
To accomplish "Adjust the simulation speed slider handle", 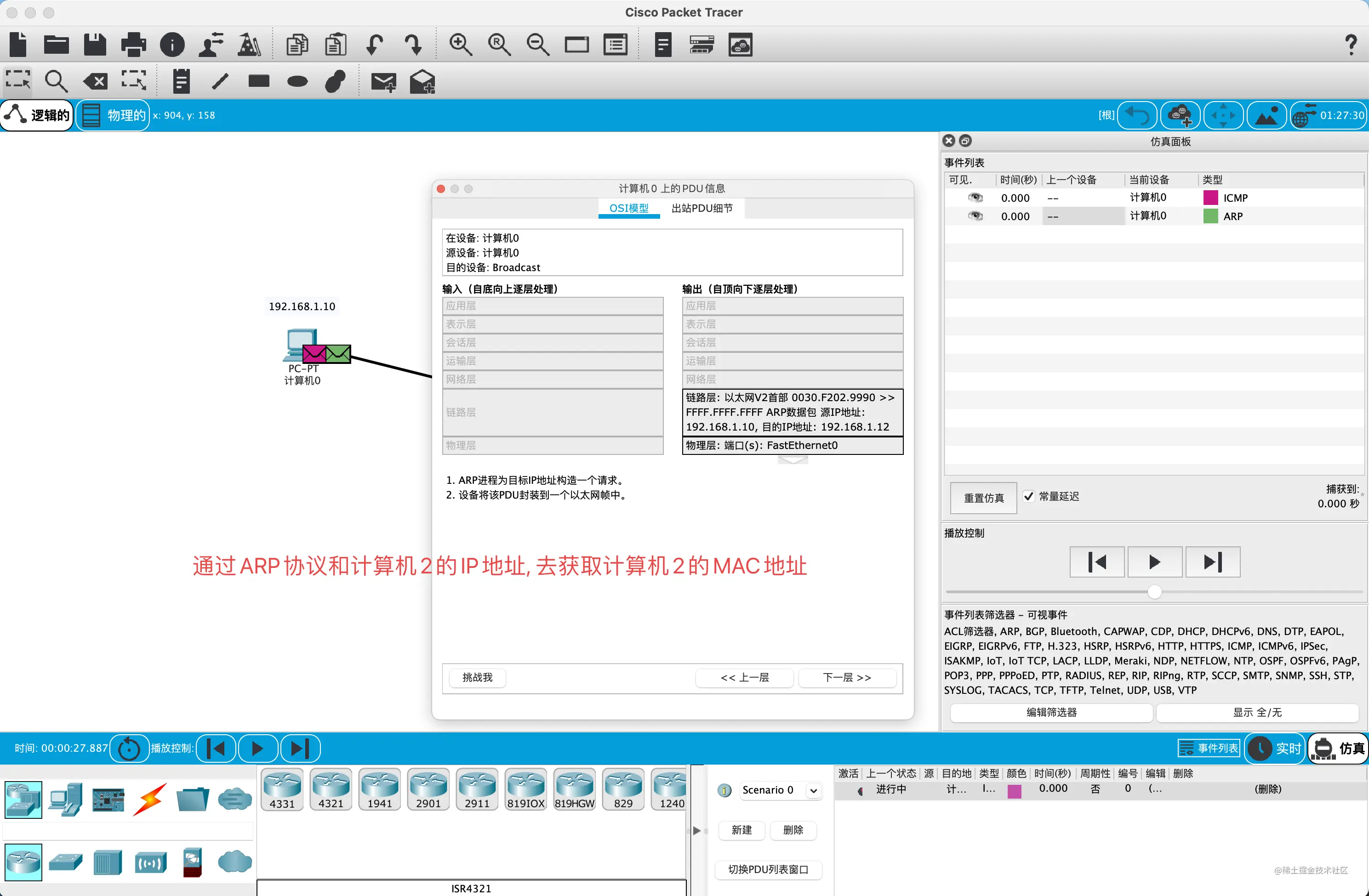I will point(1154,592).
